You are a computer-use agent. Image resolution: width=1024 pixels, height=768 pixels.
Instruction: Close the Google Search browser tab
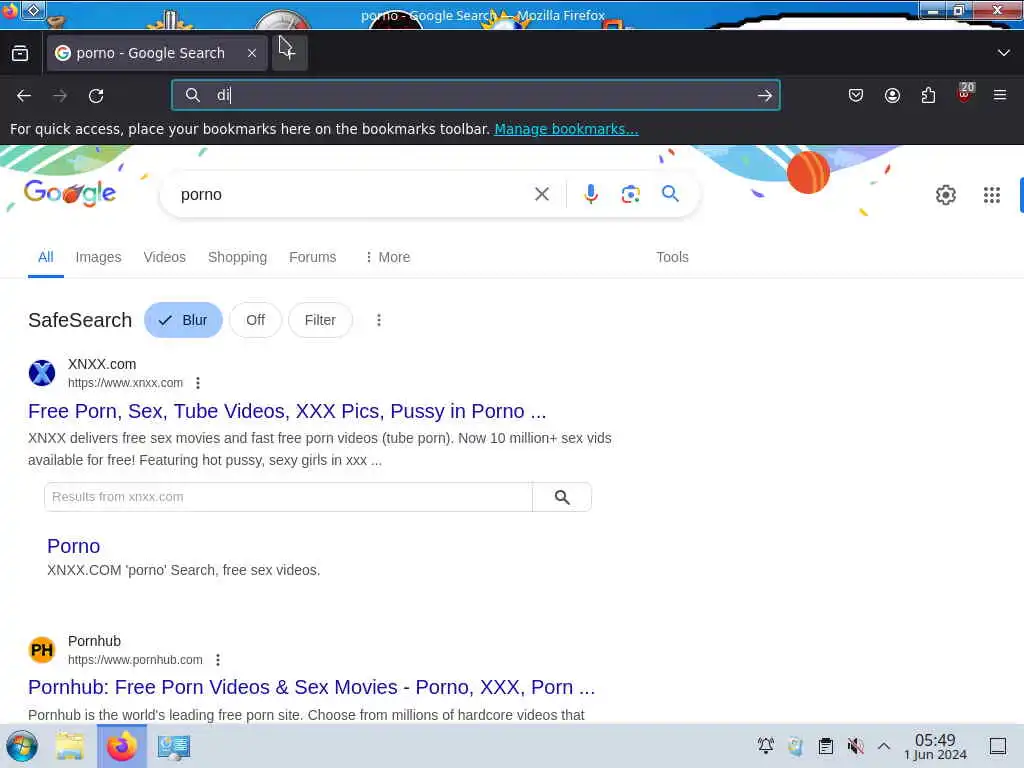click(x=252, y=53)
